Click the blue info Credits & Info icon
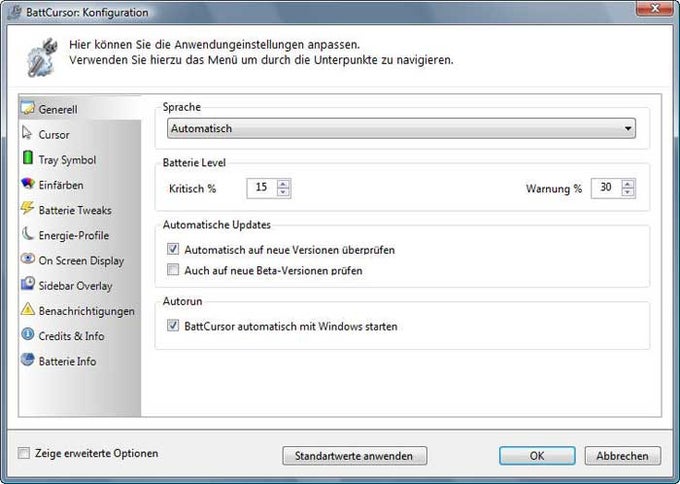This screenshot has width=680, height=484. click(x=27, y=334)
